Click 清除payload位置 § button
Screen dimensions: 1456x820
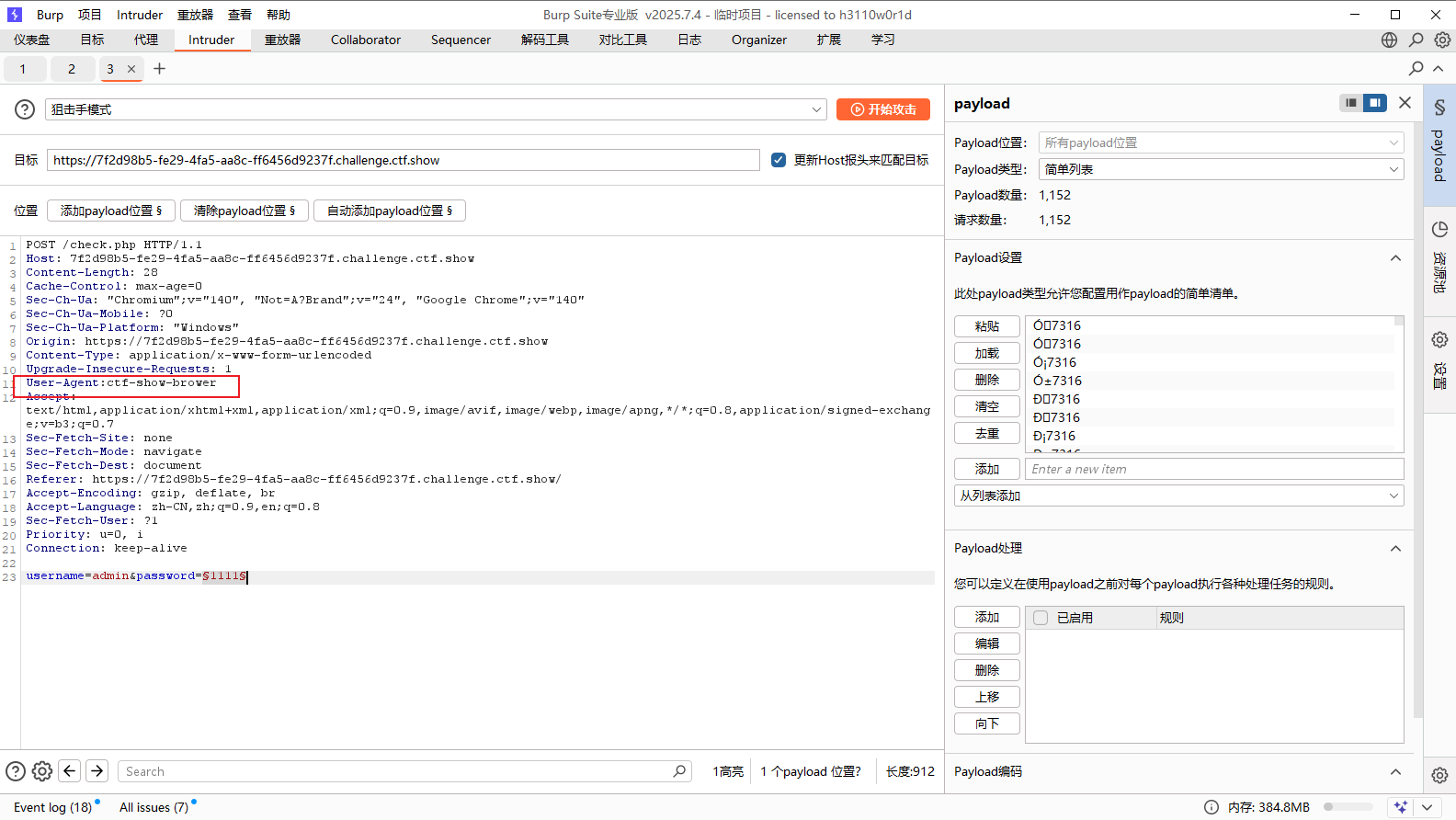pyautogui.click(x=245, y=211)
